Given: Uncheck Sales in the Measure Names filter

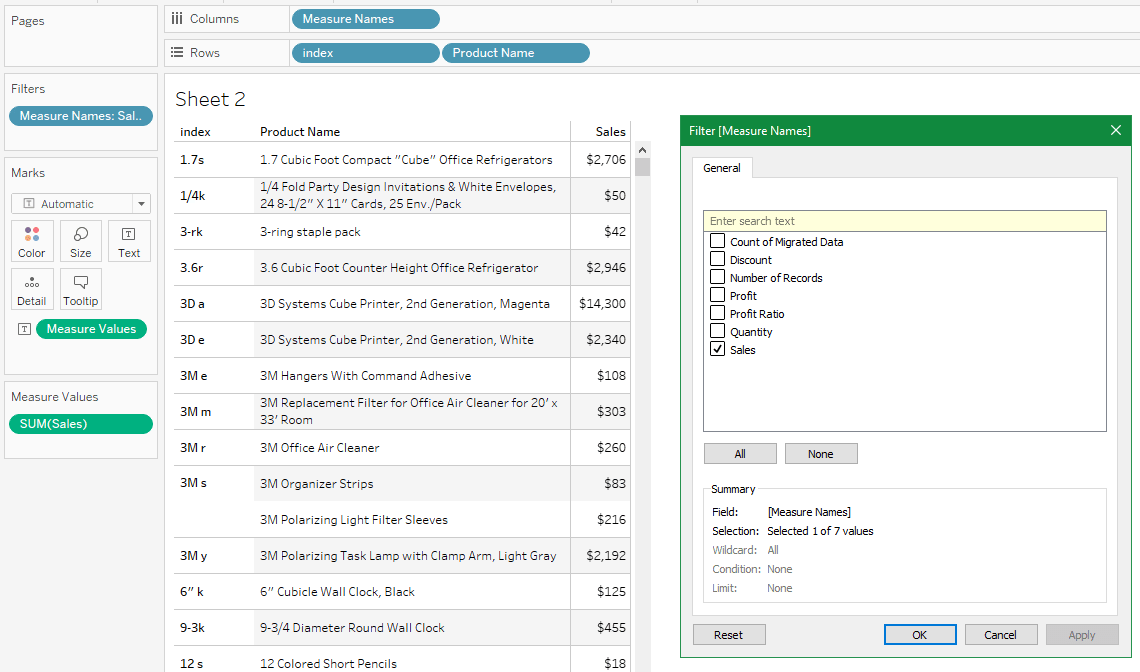Looking at the screenshot, I should point(716,349).
